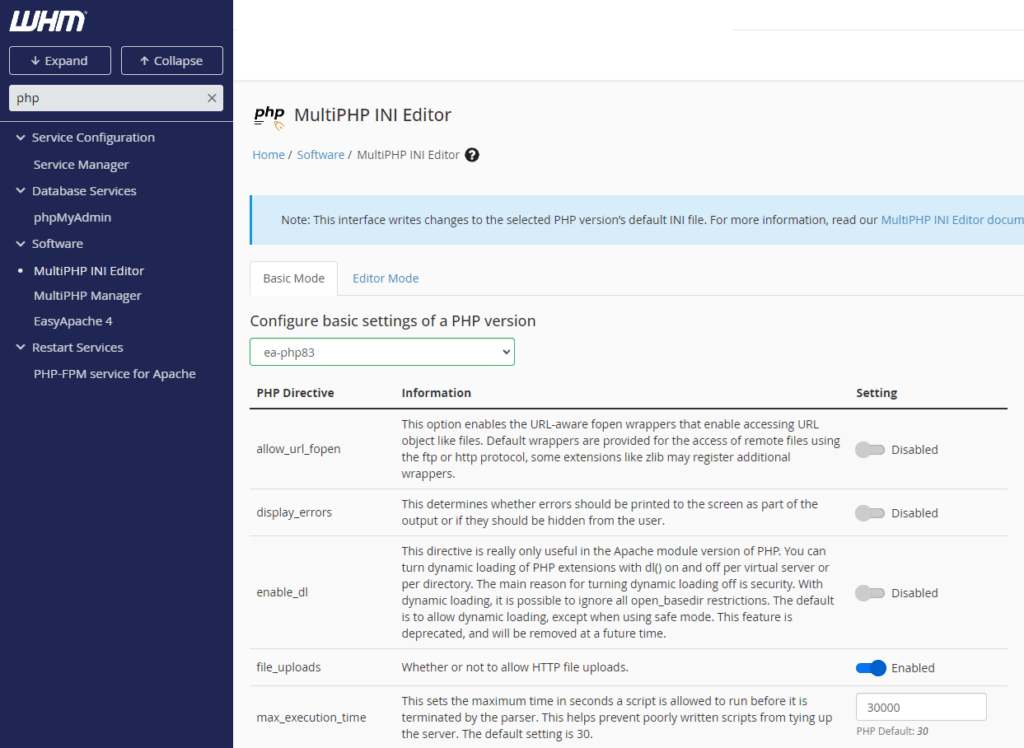This screenshot has width=1024, height=748.
Task: Open phpMyAdmin
Action: (72, 218)
